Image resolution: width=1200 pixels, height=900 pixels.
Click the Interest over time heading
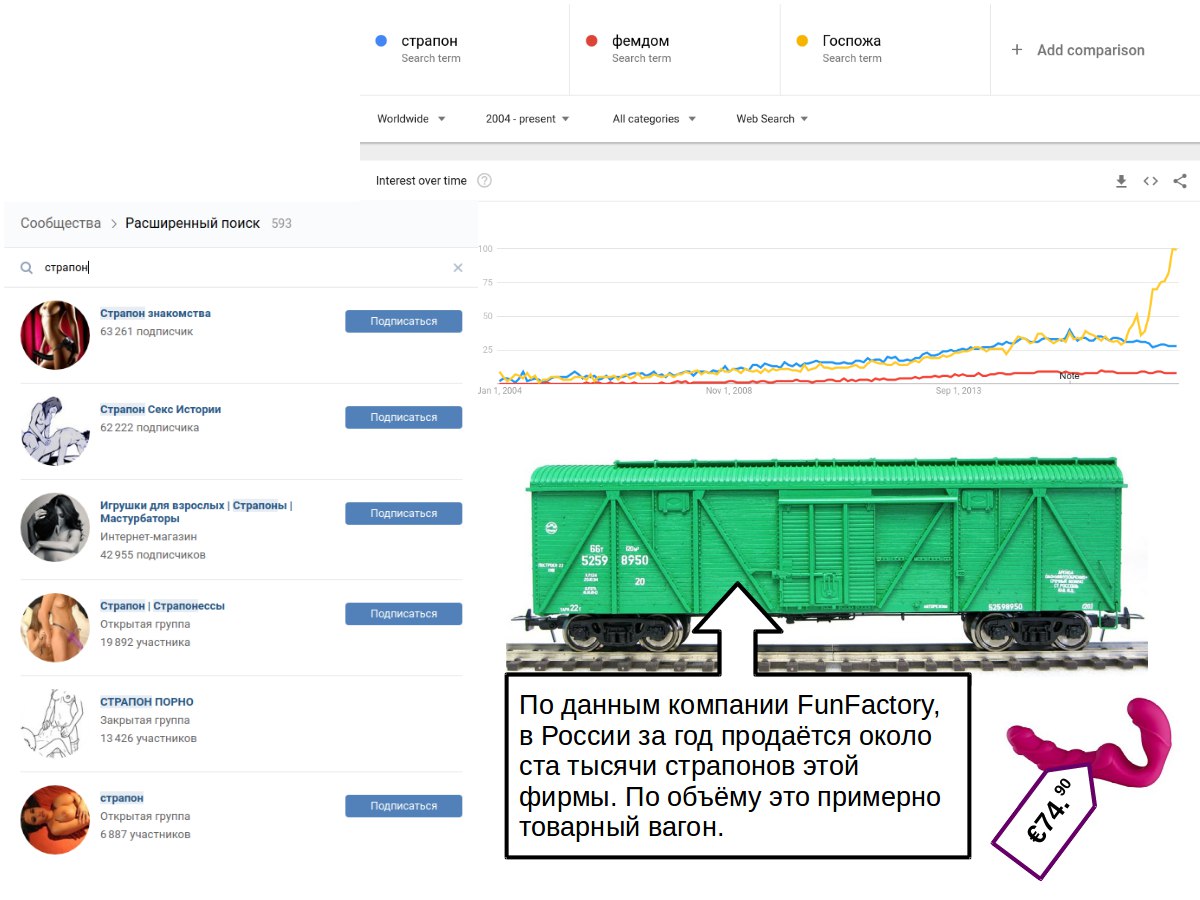coord(421,181)
